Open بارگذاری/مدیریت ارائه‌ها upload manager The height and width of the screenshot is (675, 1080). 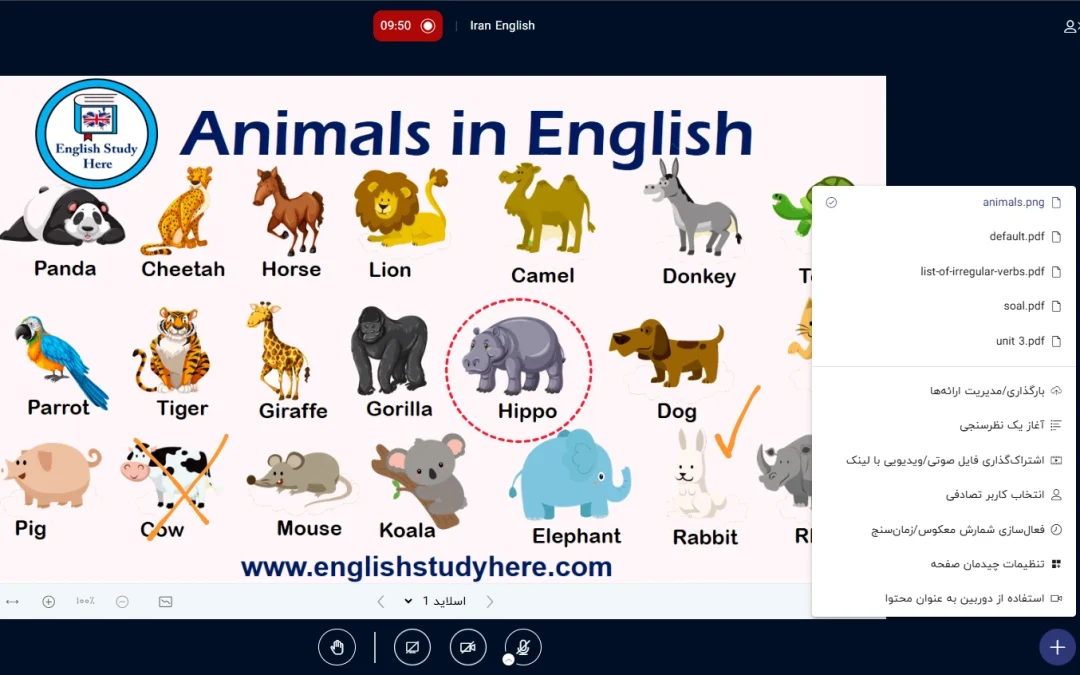[944, 391]
